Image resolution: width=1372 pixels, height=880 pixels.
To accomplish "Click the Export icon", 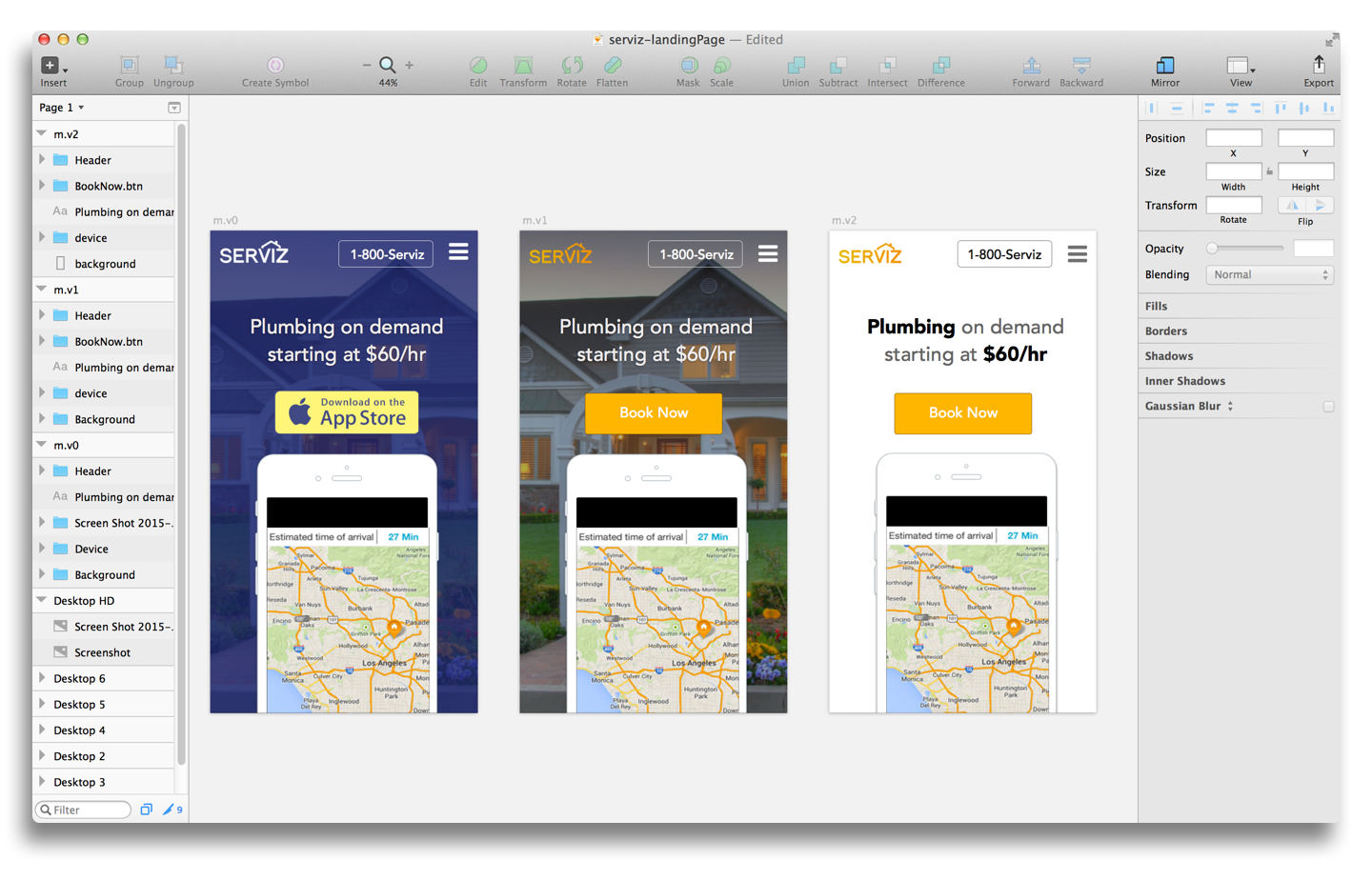I will click(x=1319, y=64).
